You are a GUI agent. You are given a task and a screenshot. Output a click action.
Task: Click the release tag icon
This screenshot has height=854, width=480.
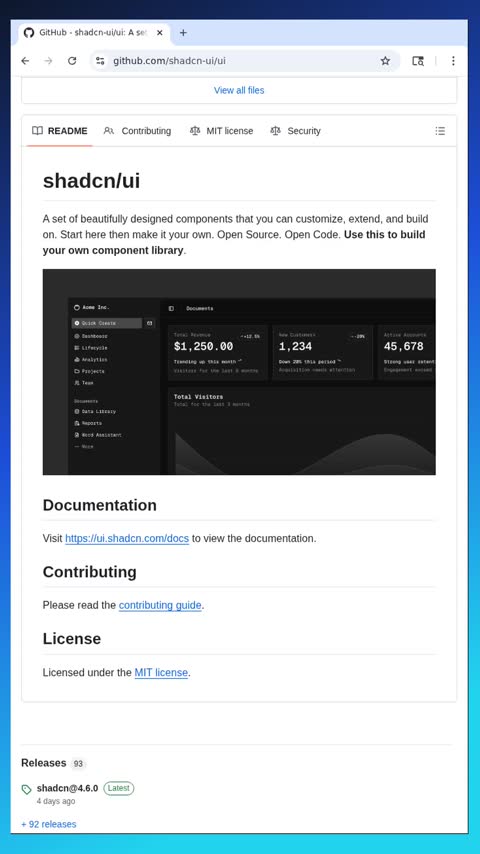[x=26, y=789]
